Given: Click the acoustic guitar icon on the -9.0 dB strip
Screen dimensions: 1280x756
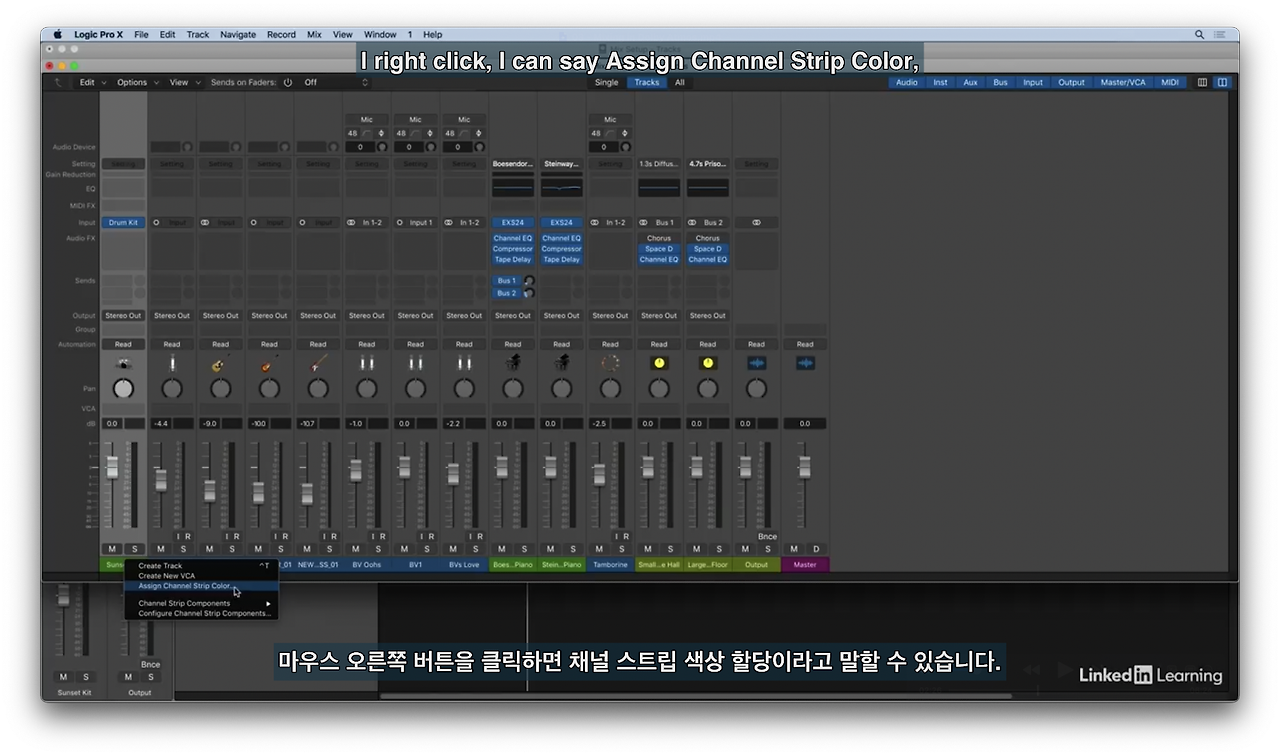Looking at the screenshot, I should (x=220, y=364).
